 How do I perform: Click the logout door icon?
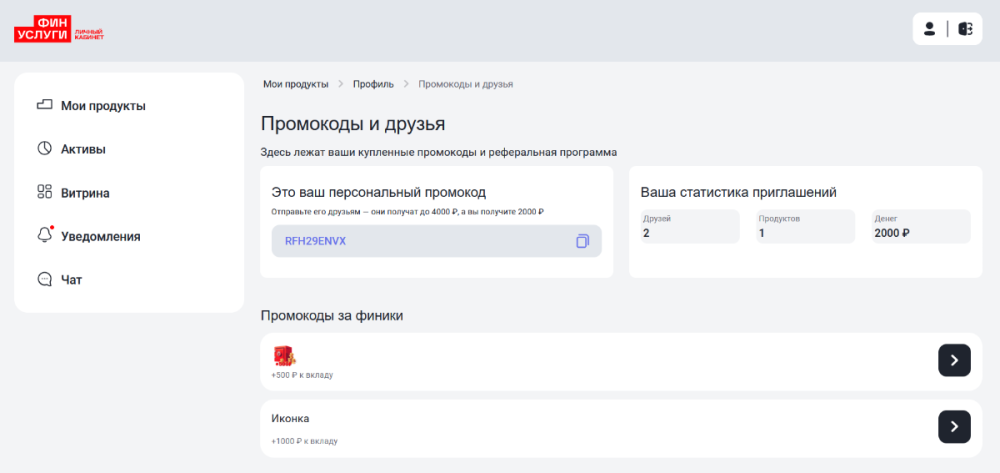[x=965, y=29]
